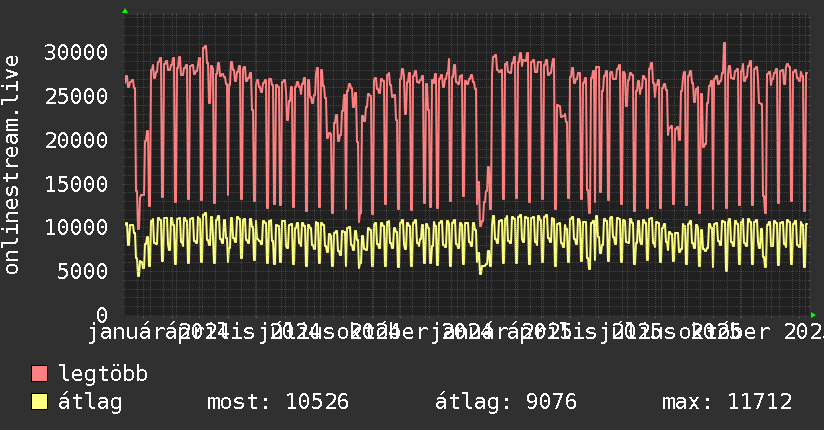Click the 5000 y-axis label
The height and width of the screenshot is (430, 824).
[83, 271]
